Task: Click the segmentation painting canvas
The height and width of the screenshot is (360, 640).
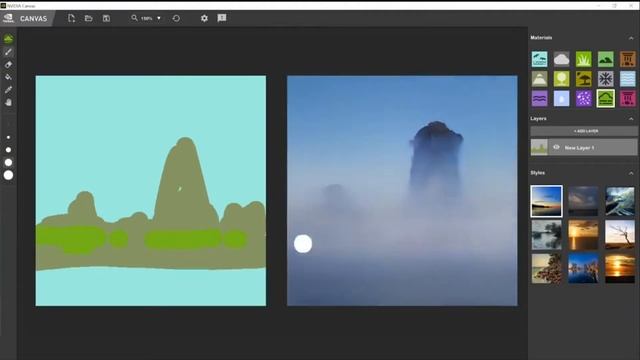Action: (151, 191)
